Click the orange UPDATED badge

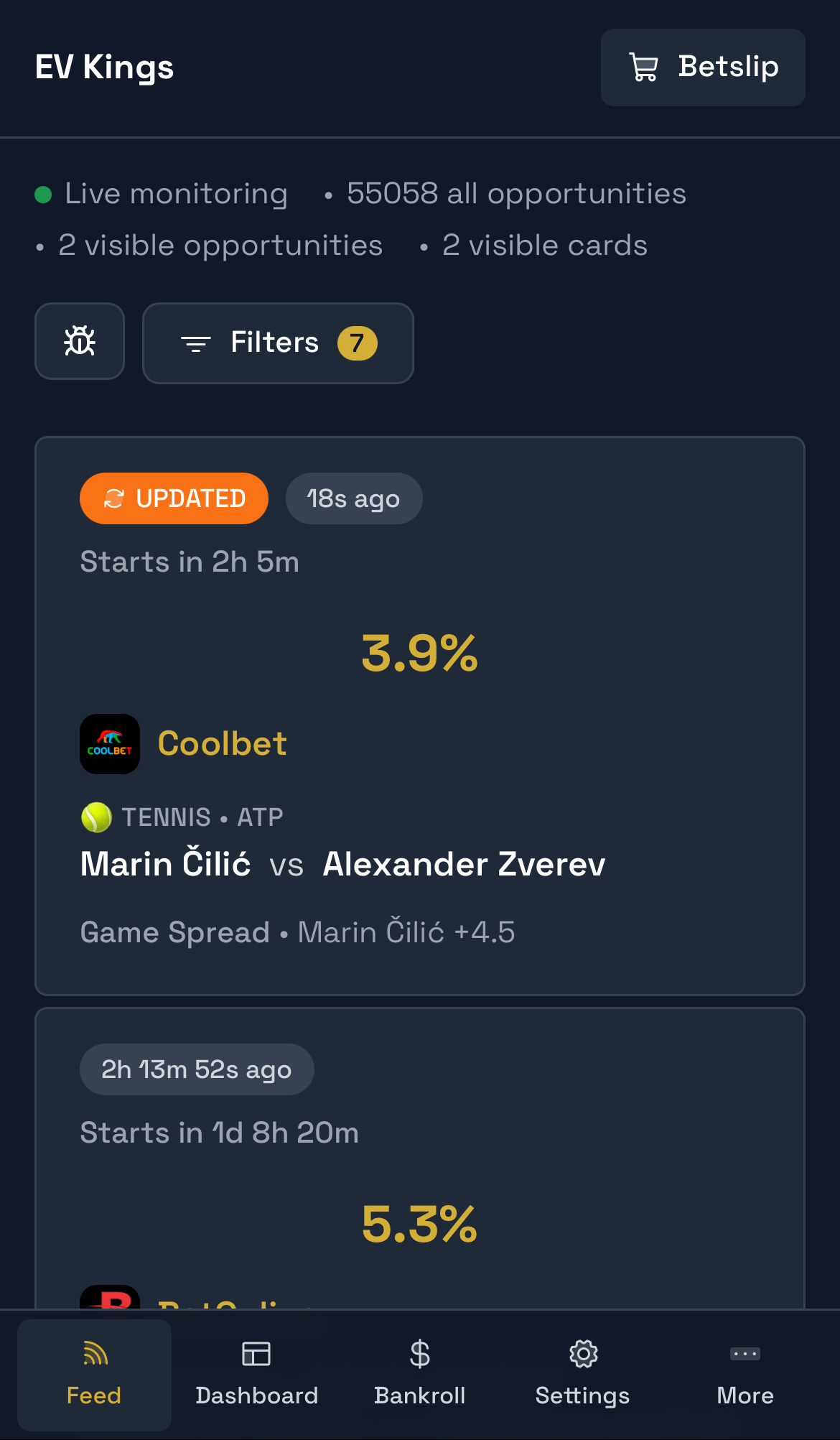(174, 498)
